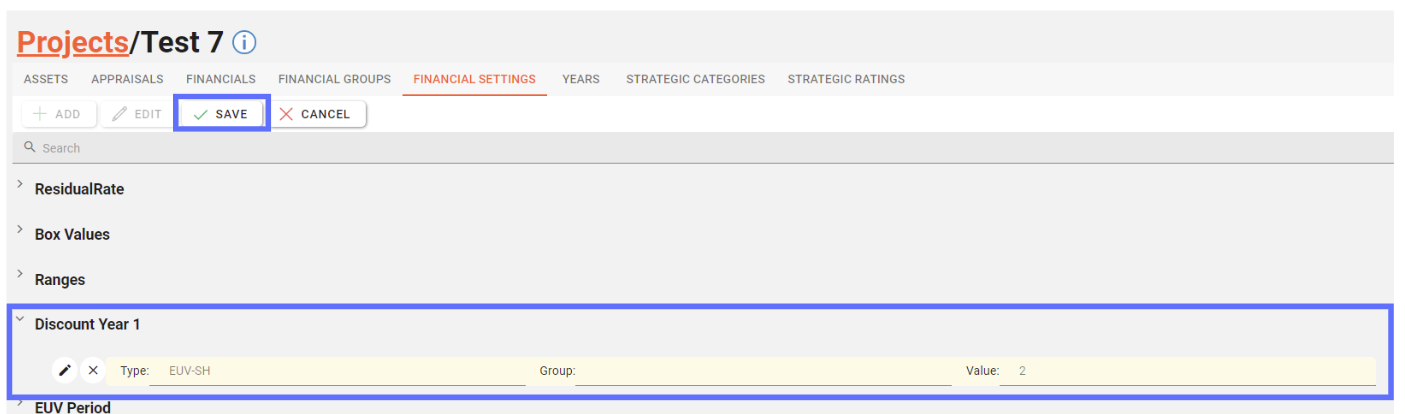Image resolution: width=1405 pixels, height=414 pixels.
Task: Follow the Projects breadcrumb link
Action: click(73, 42)
